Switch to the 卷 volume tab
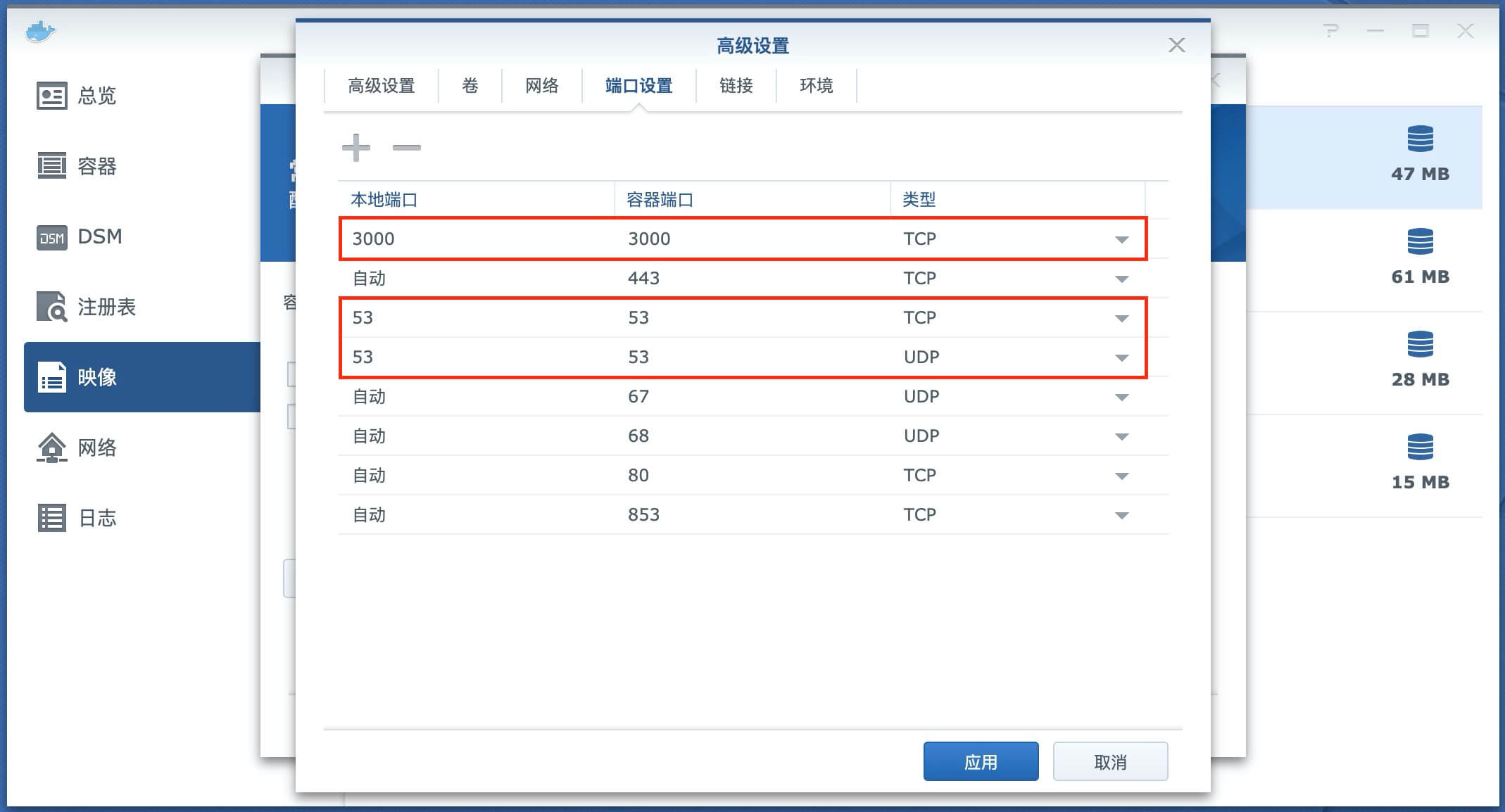1505x812 pixels. tap(470, 86)
